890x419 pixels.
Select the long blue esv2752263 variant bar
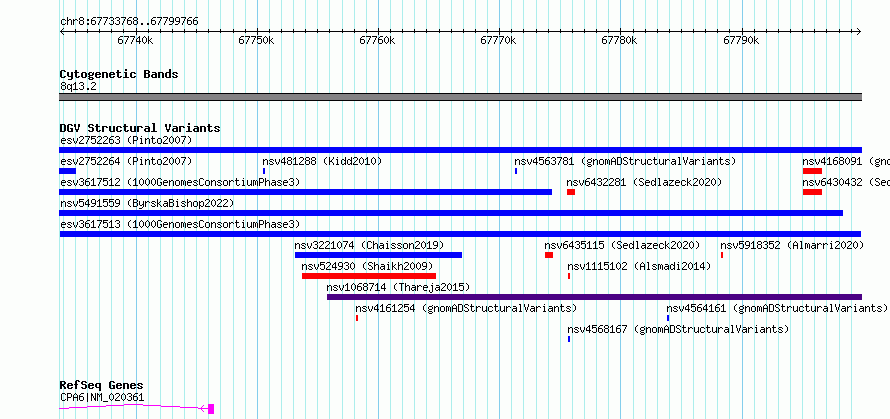[x=460, y=150]
